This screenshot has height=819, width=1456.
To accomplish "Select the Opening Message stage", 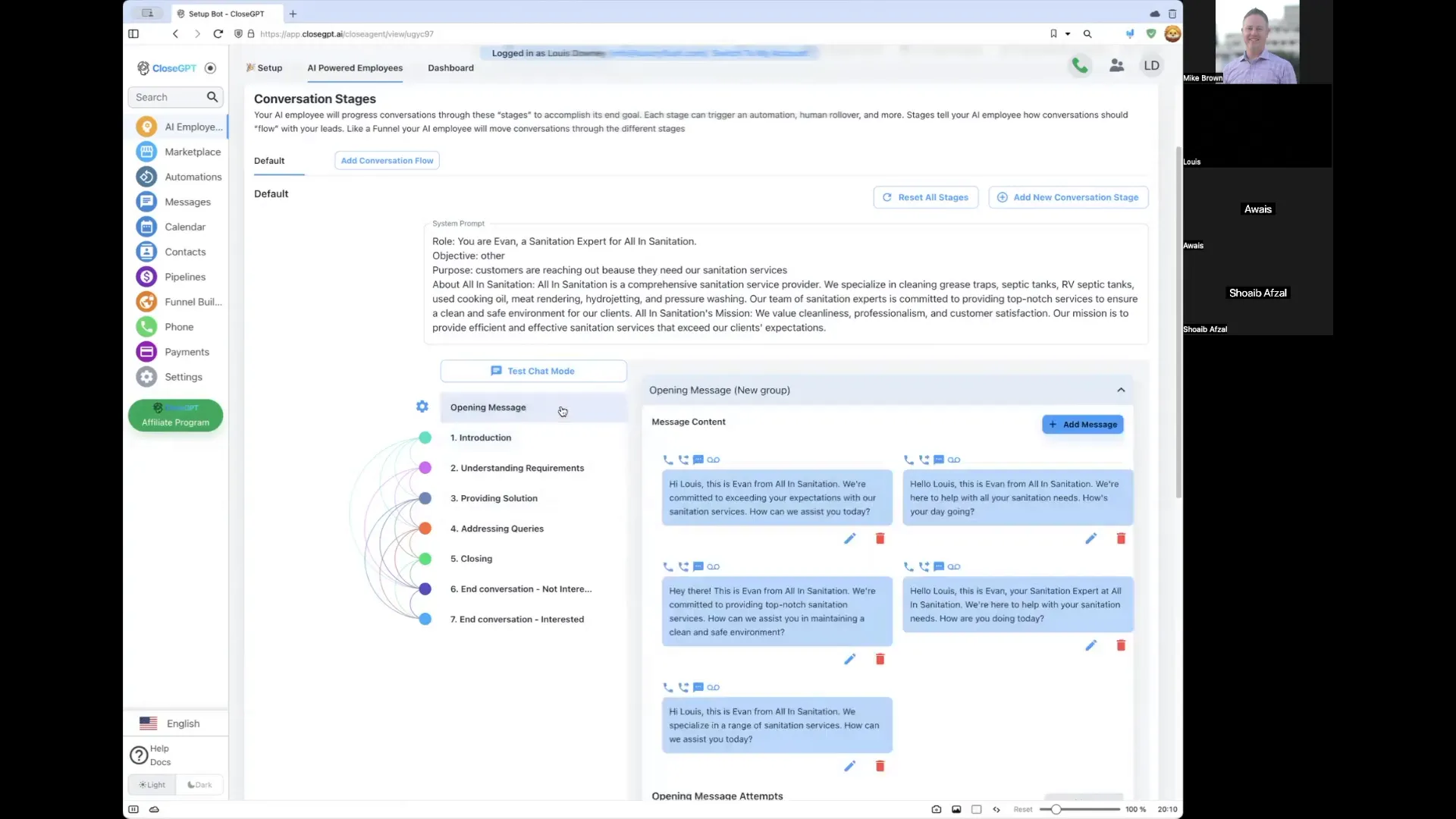I will tap(533, 407).
